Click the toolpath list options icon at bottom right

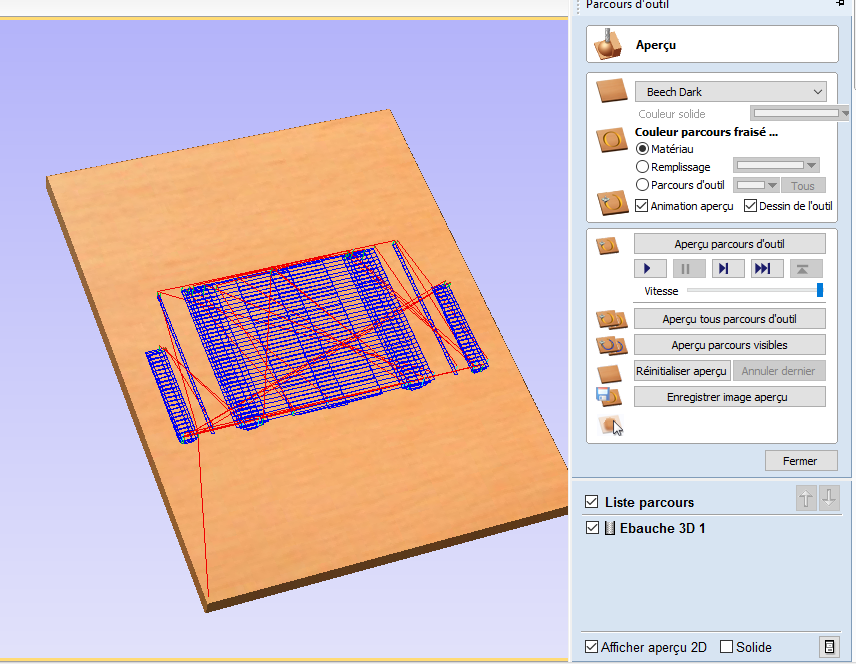click(x=829, y=647)
